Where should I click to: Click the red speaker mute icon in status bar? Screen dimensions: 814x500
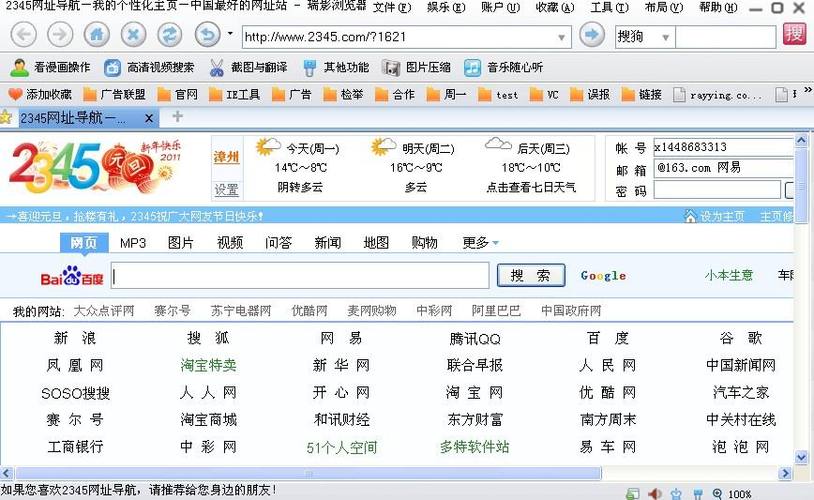click(x=655, y=493)
